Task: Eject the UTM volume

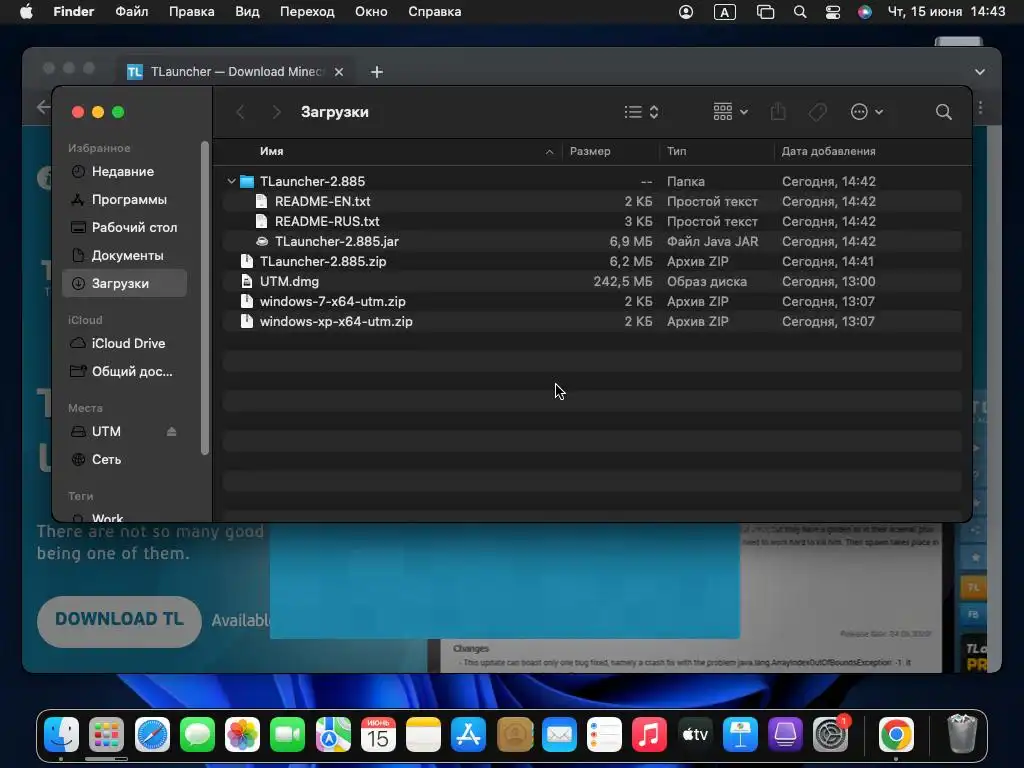Action: pyautogui.click(x=171, y=432)
